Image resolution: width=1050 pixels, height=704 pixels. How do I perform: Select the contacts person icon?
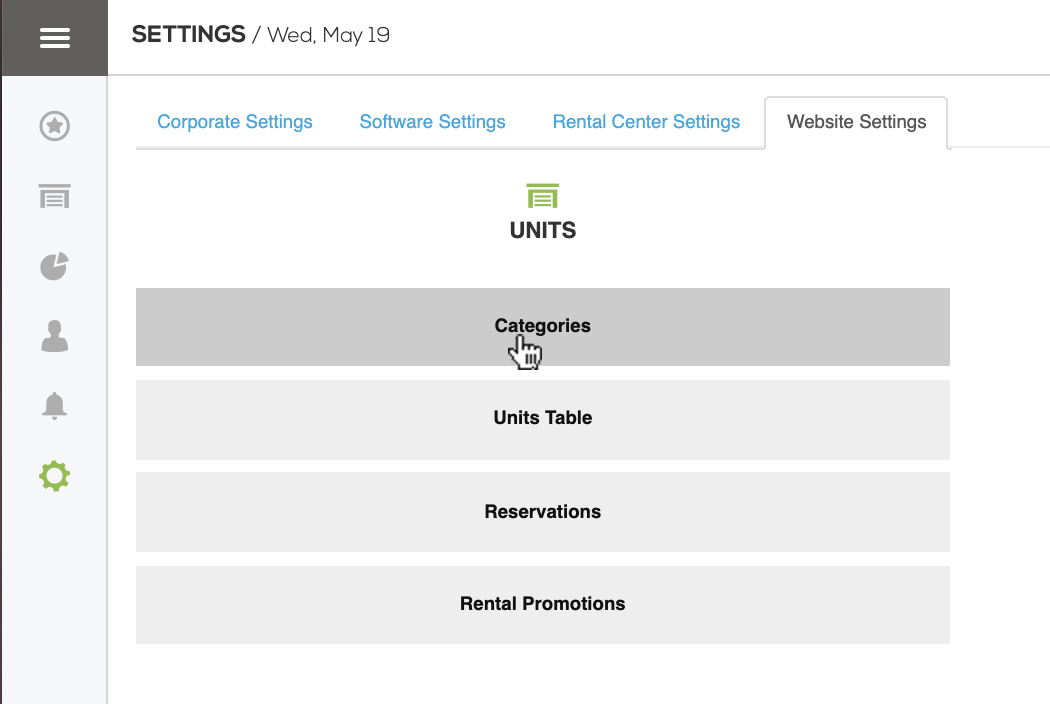point(54,337)
